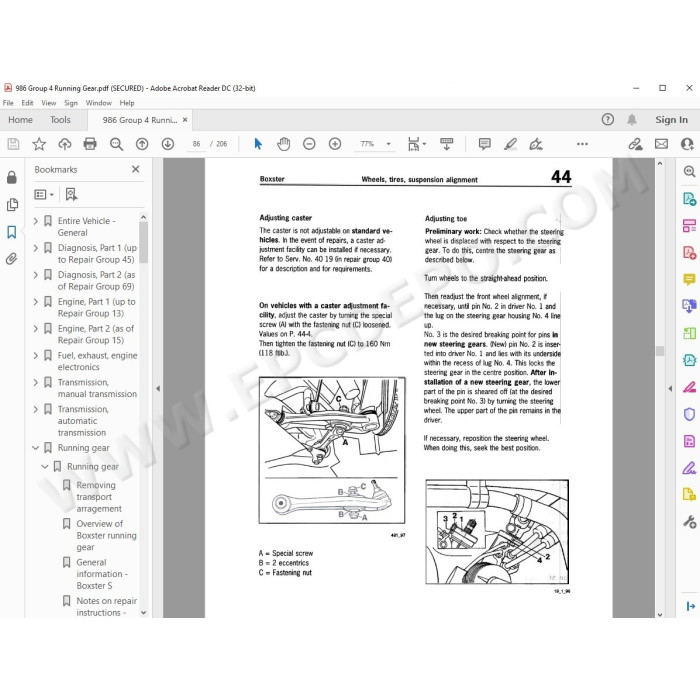Collapse the left navigation pane arrow
The image size is (700, 700).
tap(158, 388)
